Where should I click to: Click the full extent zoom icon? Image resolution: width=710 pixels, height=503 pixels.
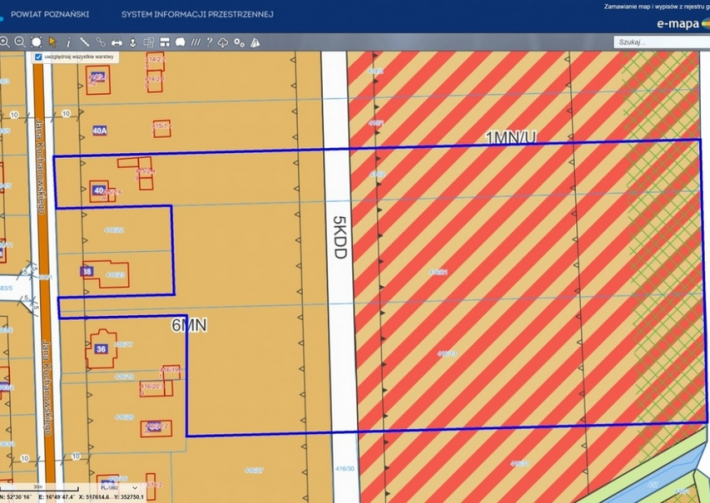(x=36, y=42)
